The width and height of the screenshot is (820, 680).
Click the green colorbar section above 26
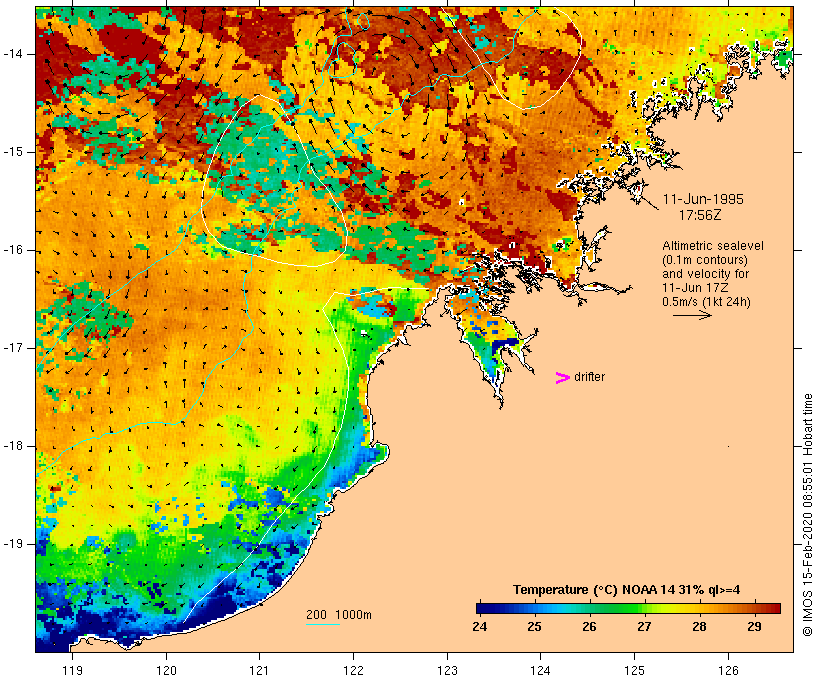(589, 608)
